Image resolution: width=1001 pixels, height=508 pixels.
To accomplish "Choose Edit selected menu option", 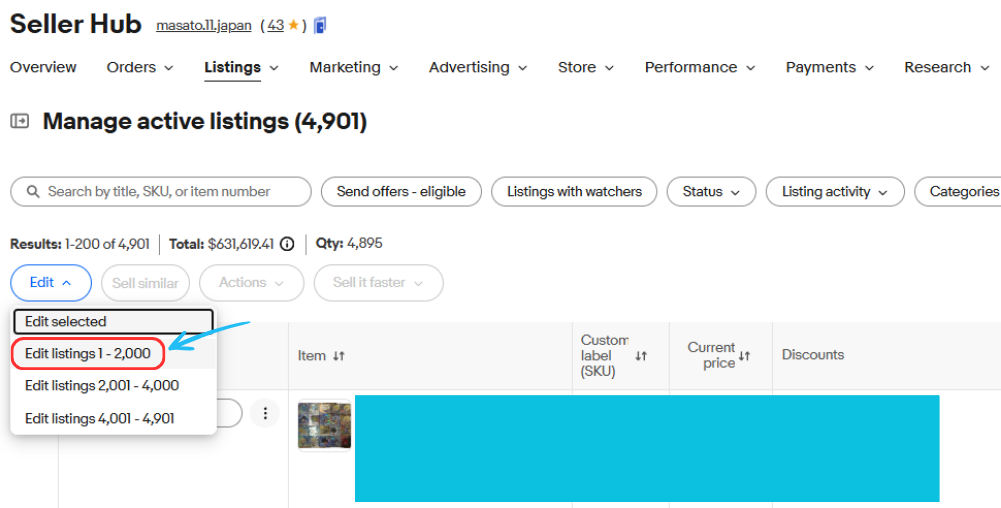I will [114, 322].
